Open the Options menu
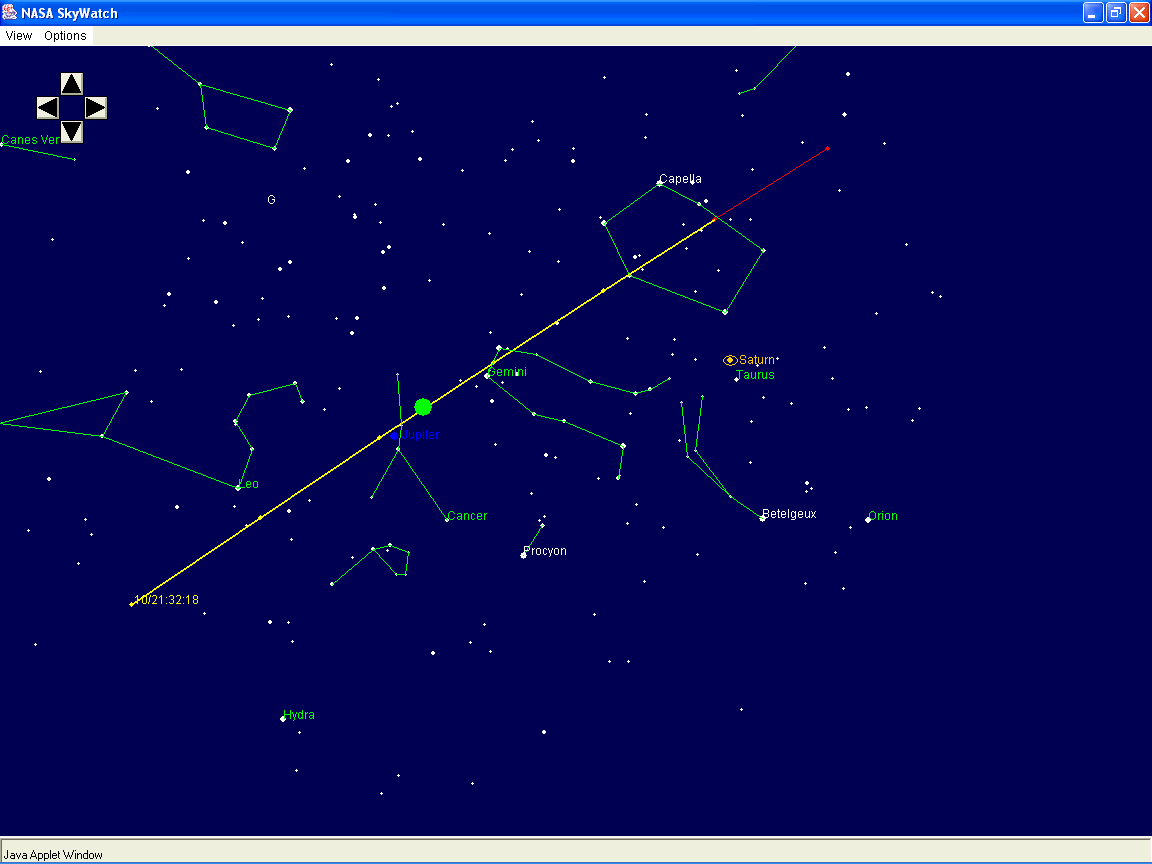This screenshot has width=1152, height=864. (x=66, y=36)
